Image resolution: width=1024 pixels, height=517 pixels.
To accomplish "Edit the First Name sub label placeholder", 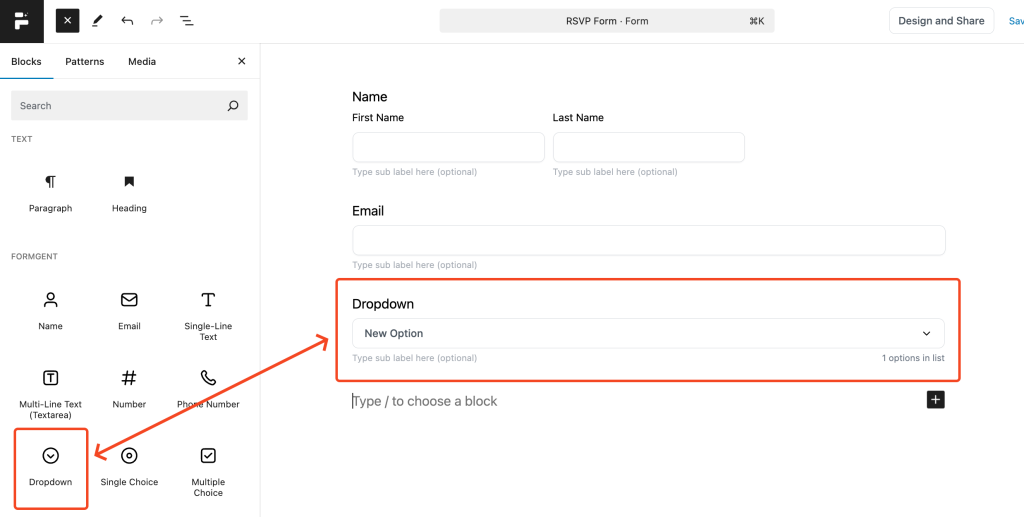I will click(x=415, y=172).
